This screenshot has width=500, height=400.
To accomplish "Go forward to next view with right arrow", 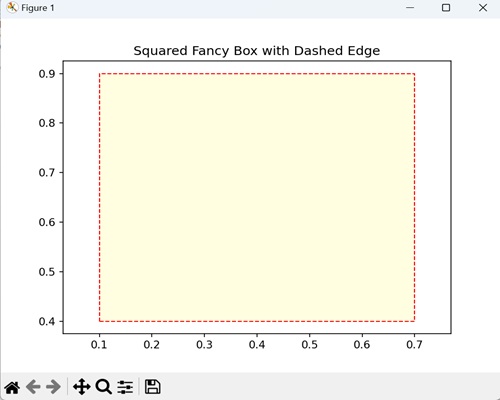I will (53, 387).
